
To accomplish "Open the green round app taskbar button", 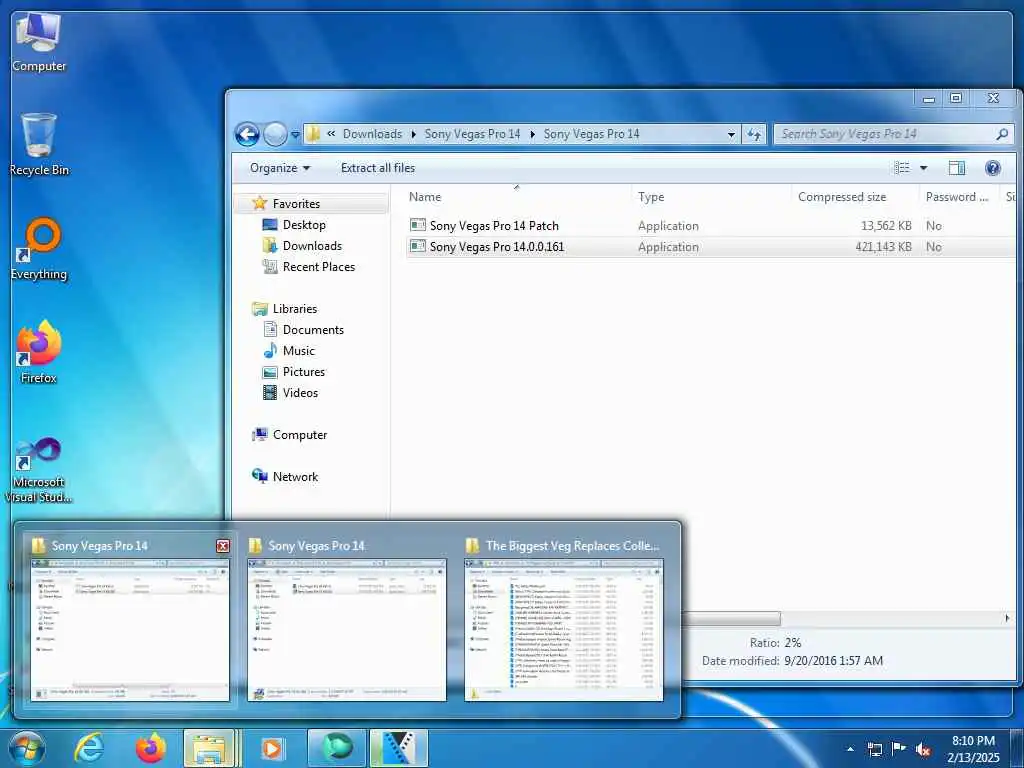I will (336, 748).
